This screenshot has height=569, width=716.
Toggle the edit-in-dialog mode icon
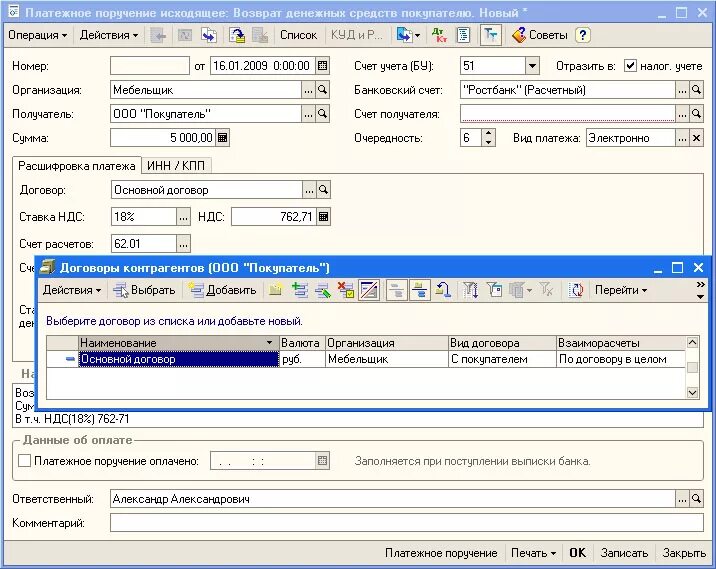[369, 290]
